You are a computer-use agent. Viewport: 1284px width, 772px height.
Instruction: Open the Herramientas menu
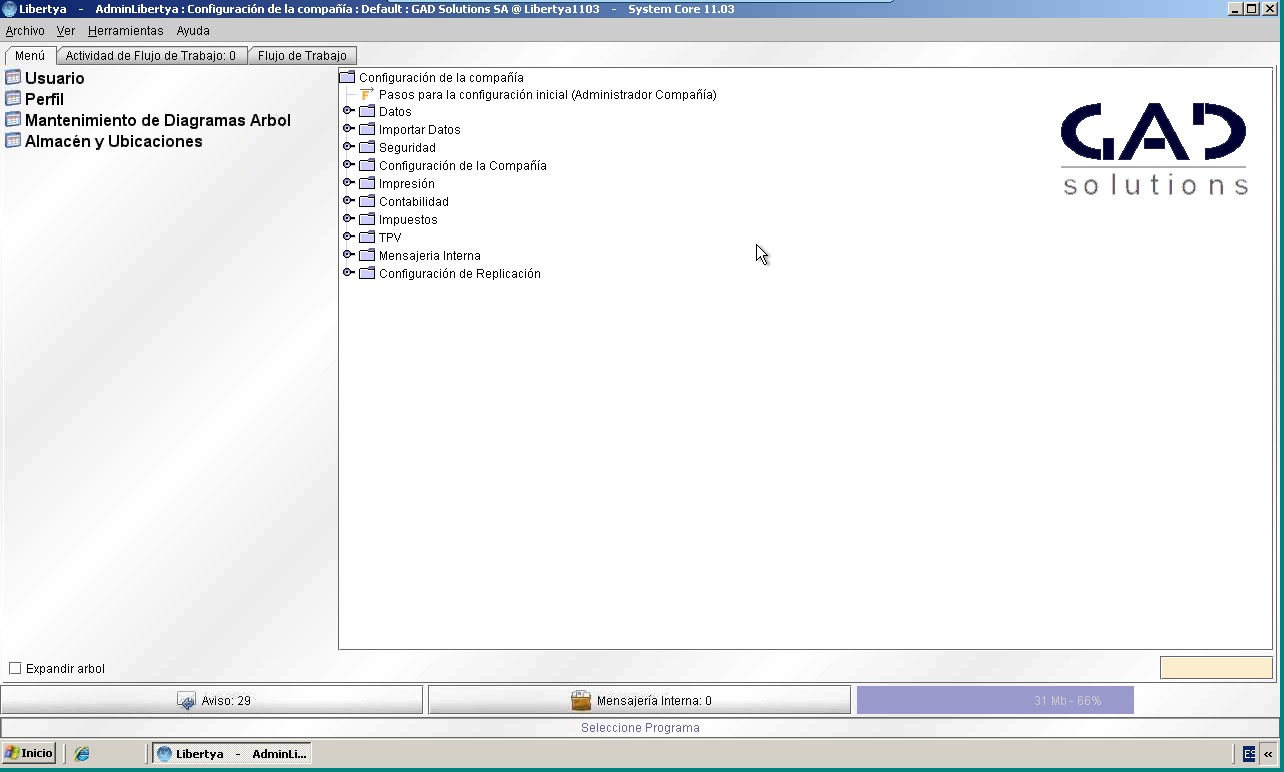(126, 31)
